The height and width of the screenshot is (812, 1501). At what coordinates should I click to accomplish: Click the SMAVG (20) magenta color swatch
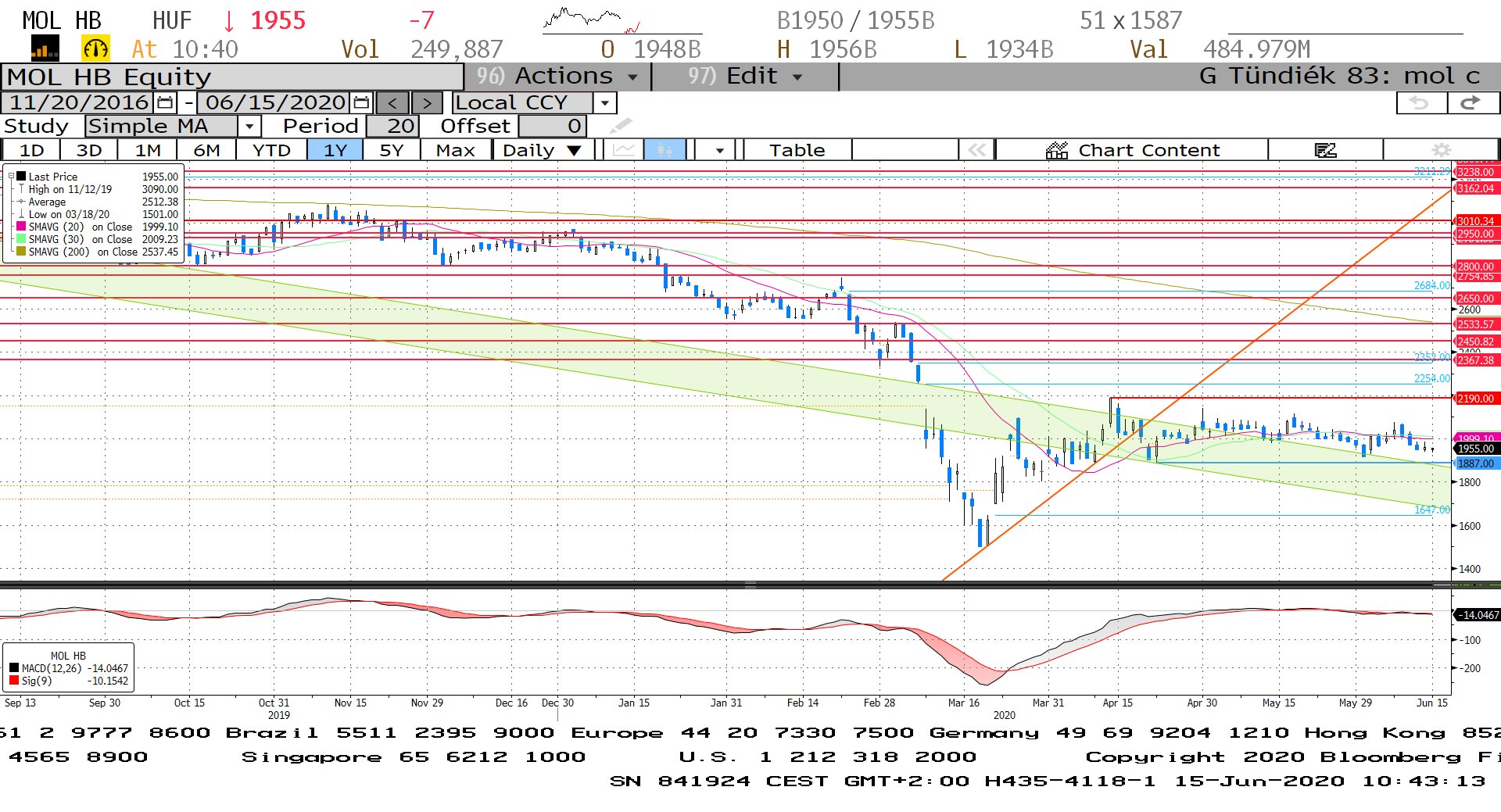tap(21, 227)
